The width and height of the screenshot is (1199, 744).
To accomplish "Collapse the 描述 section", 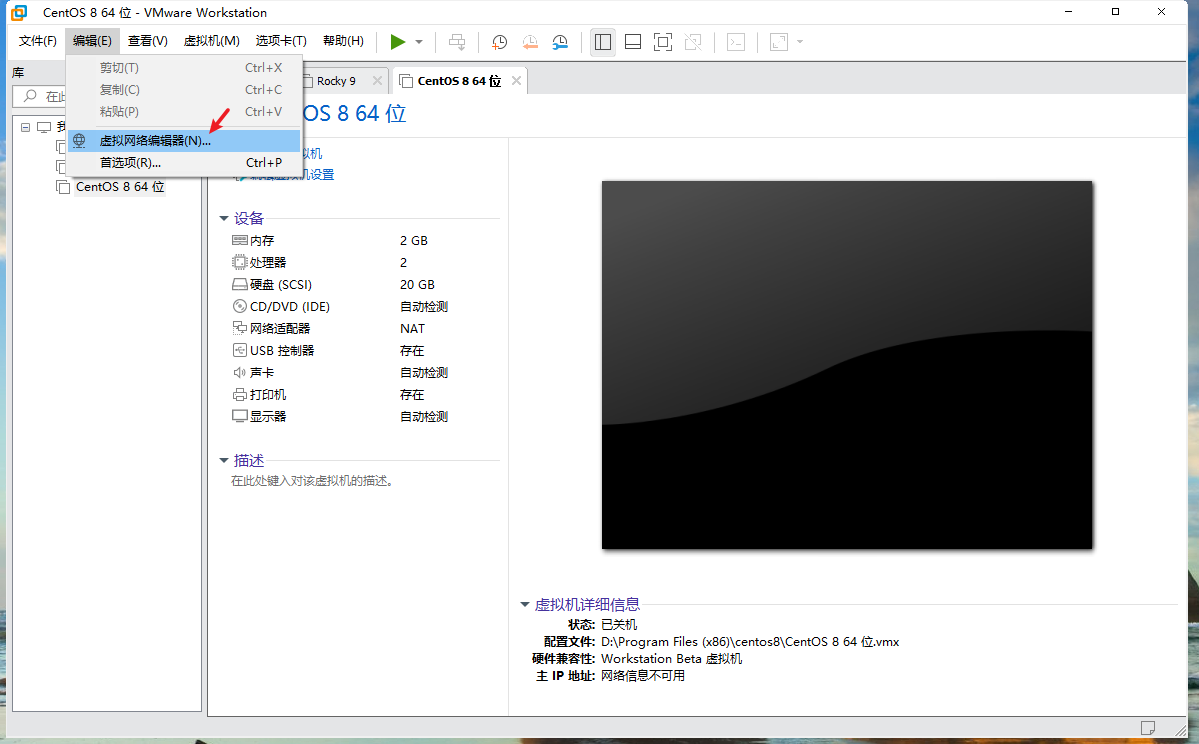I will pos(224,460).
